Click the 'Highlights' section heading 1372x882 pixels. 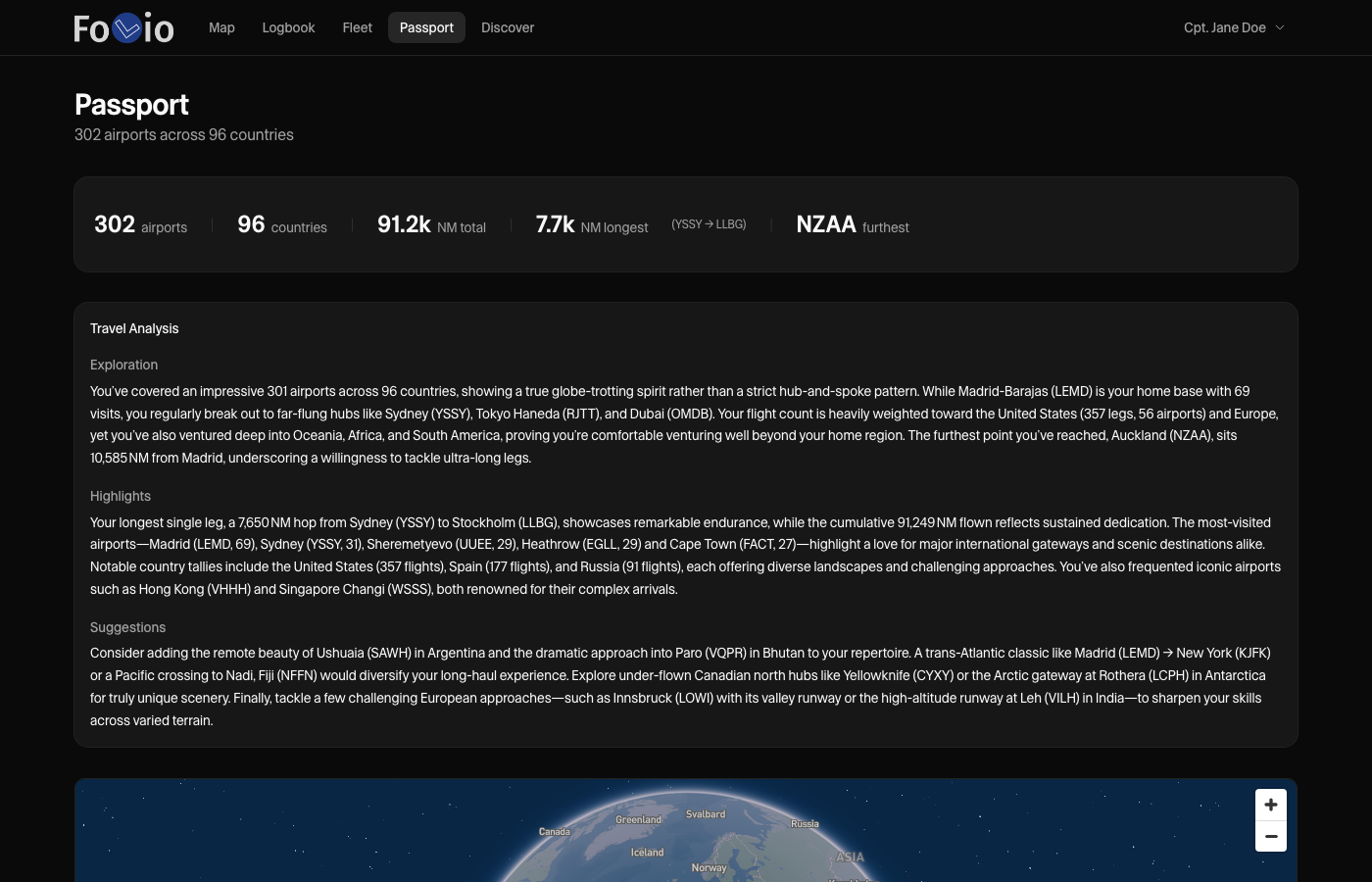pyautogui.click(x=121, y=496)
